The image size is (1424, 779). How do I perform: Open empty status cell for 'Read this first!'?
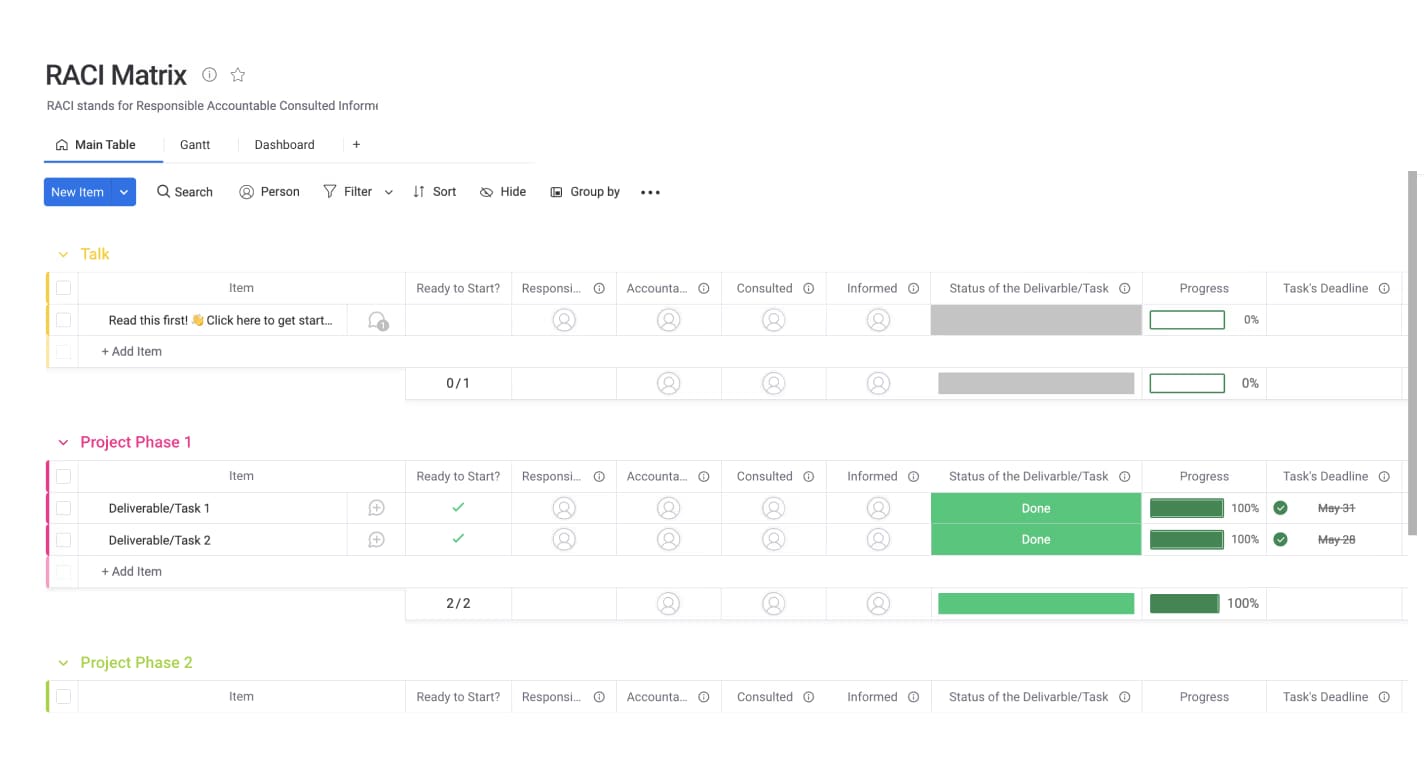click(1036, 320)
